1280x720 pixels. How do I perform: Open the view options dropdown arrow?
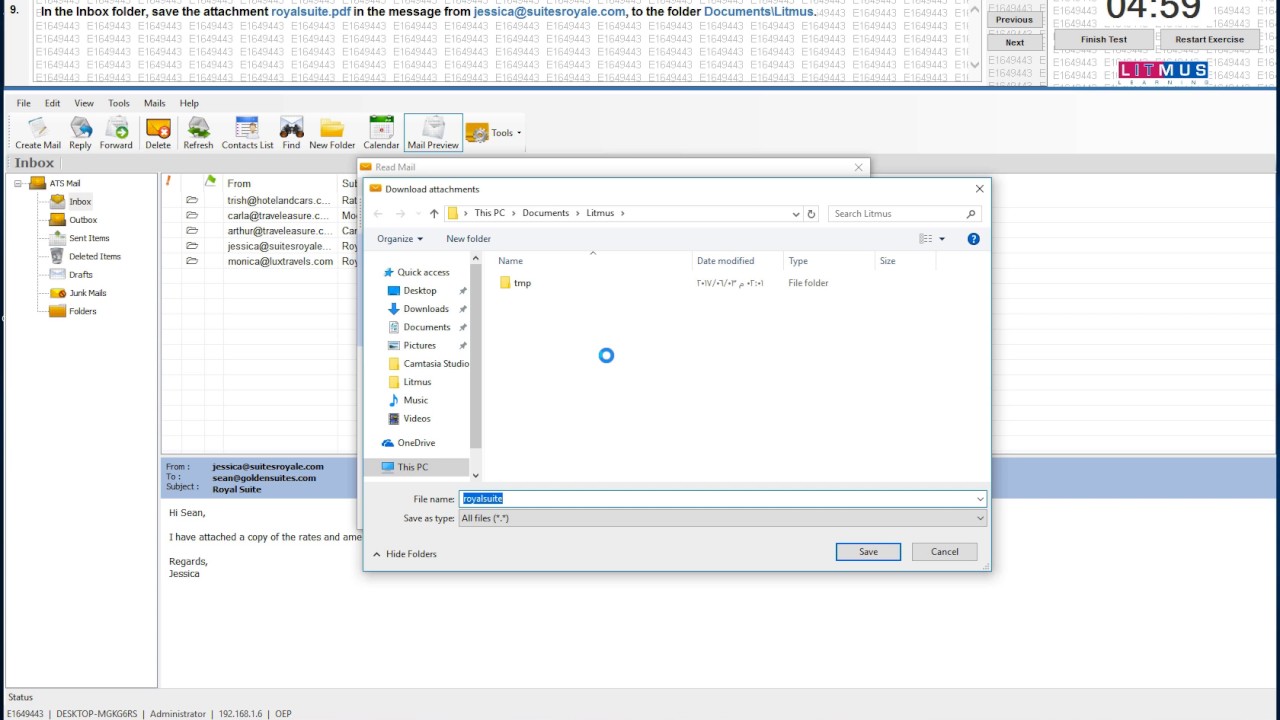(x=942, y=239)
